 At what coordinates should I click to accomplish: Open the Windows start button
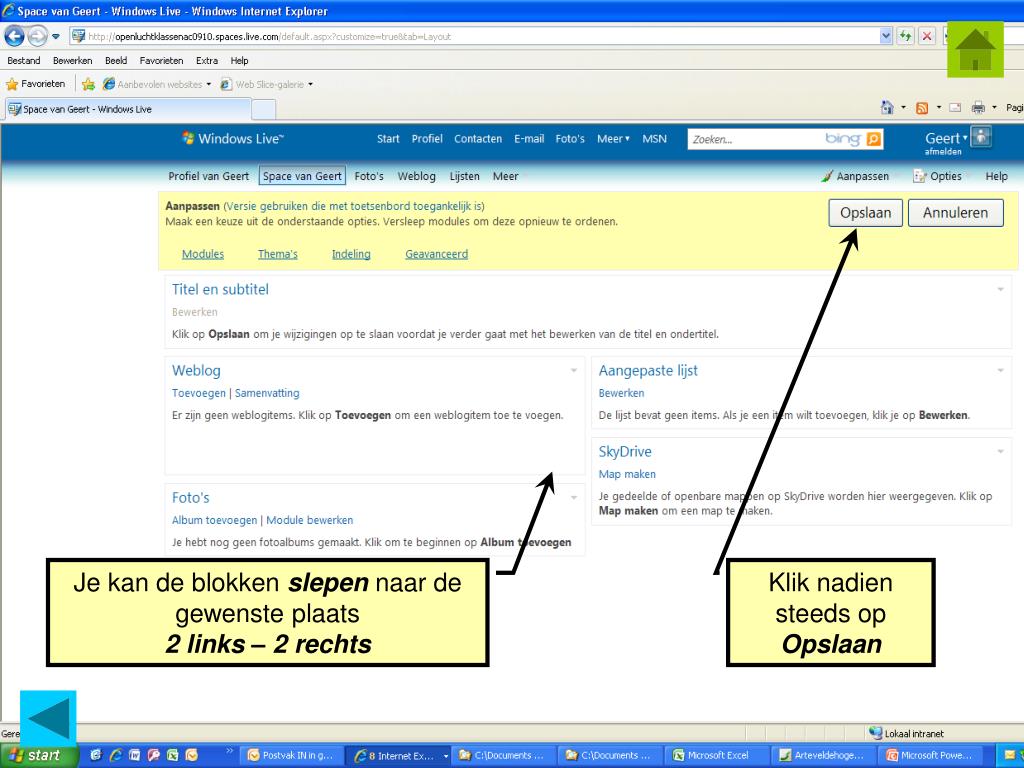tap(39, 756)
